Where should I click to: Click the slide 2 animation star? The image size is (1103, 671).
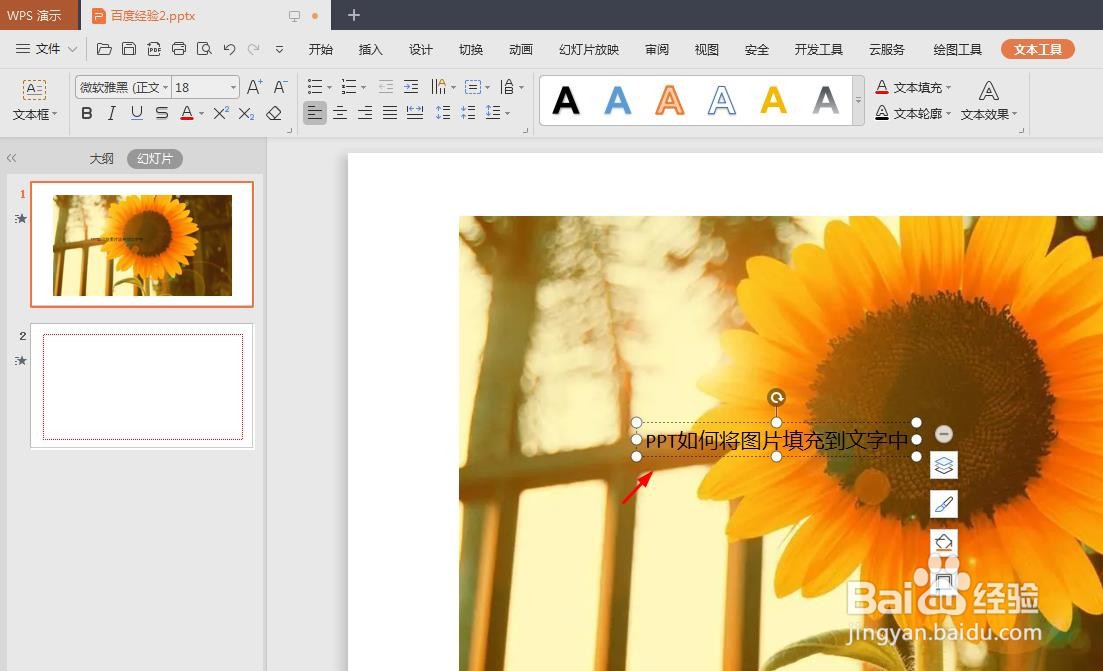(21, 361)
